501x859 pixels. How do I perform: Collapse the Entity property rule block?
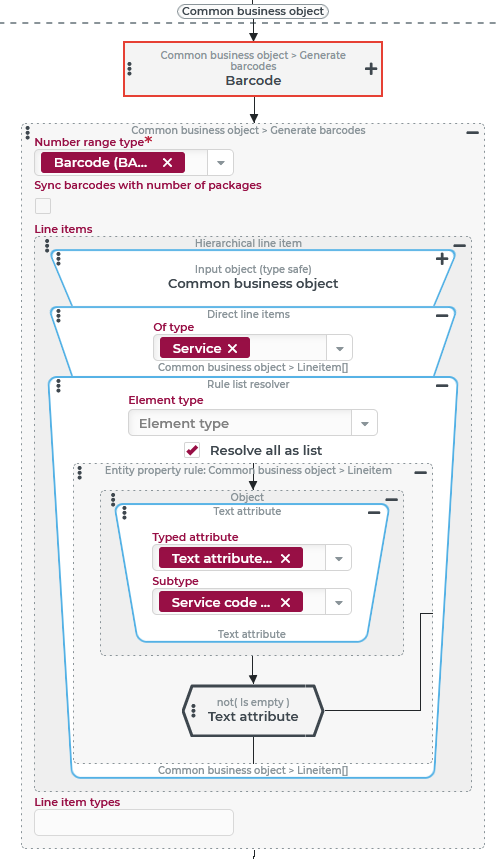tap(421, 472)
